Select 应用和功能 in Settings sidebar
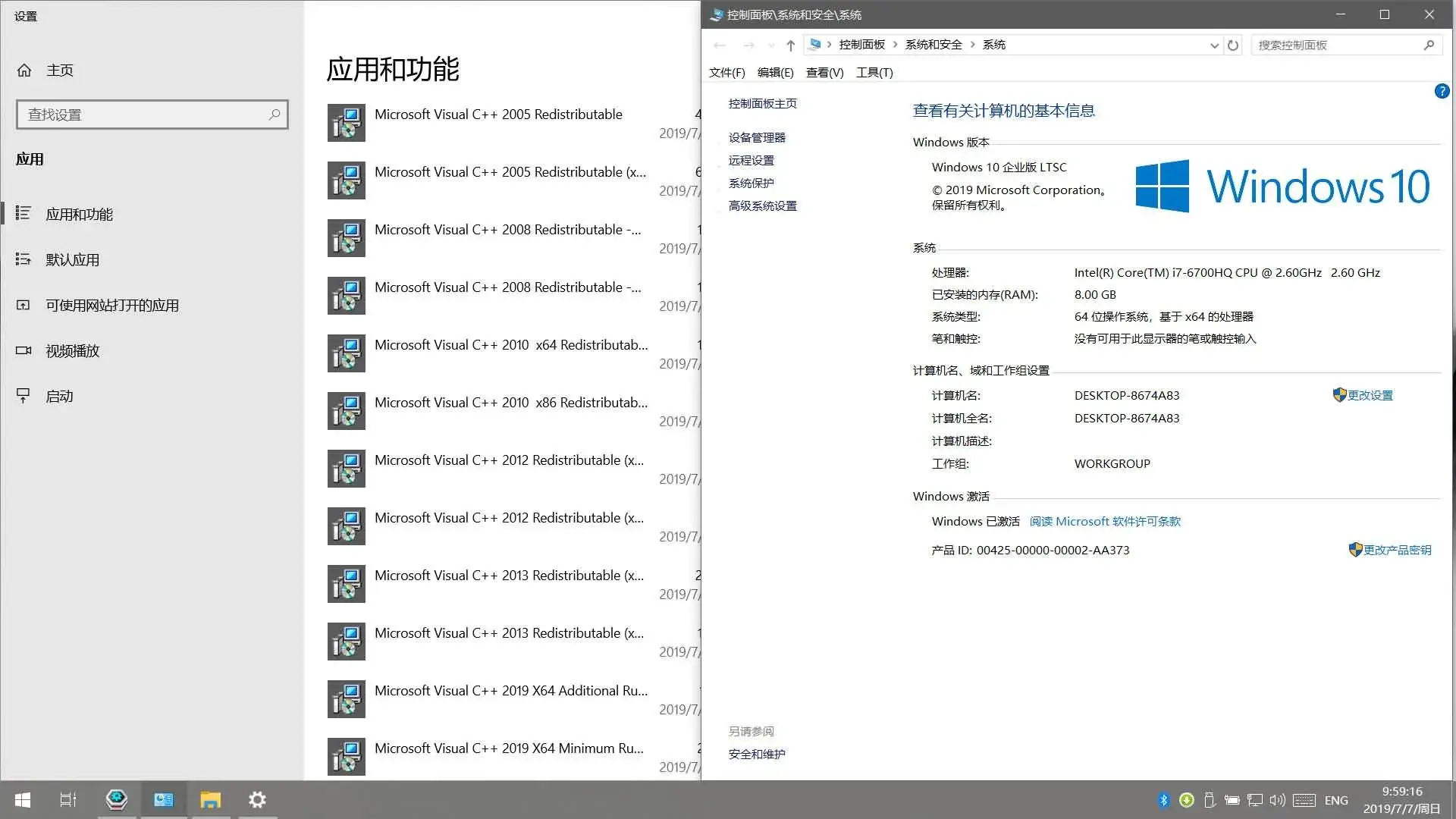 pos(79,215)
